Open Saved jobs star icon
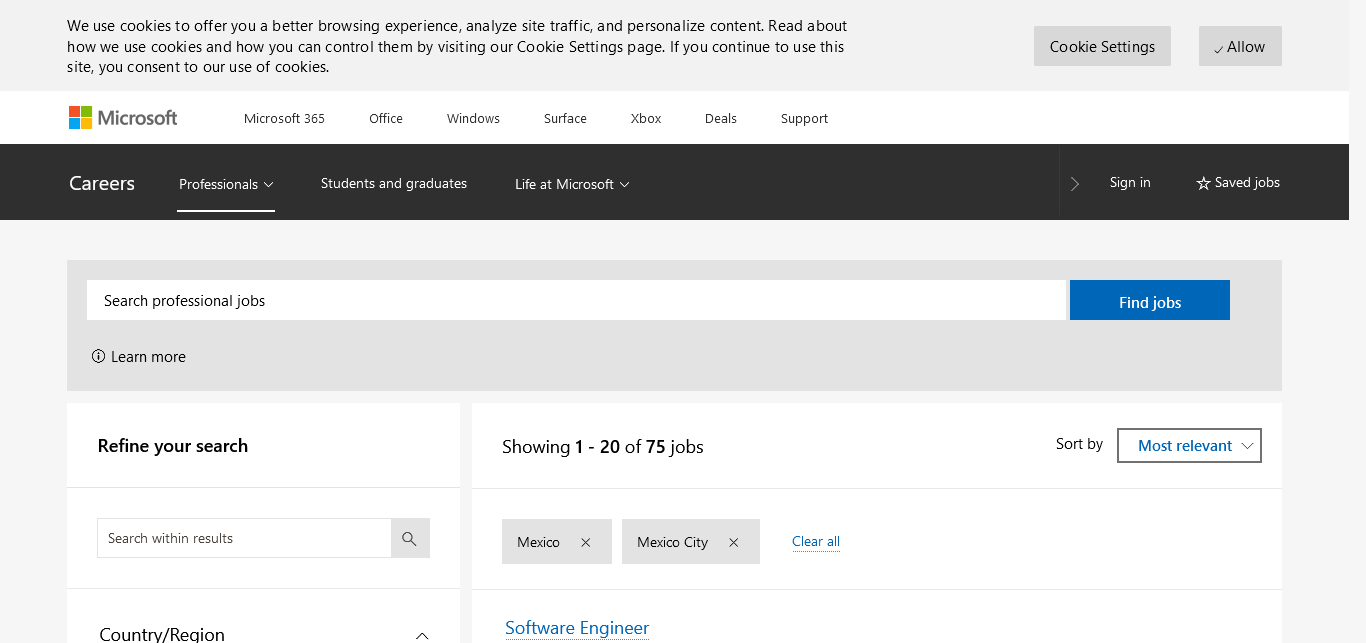The image size is (1366, 643). pos(1203,183)
